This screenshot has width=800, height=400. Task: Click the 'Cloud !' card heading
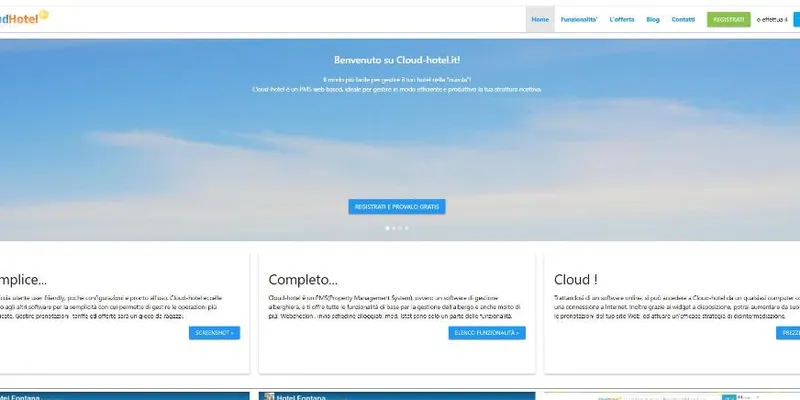pos(576,280)
